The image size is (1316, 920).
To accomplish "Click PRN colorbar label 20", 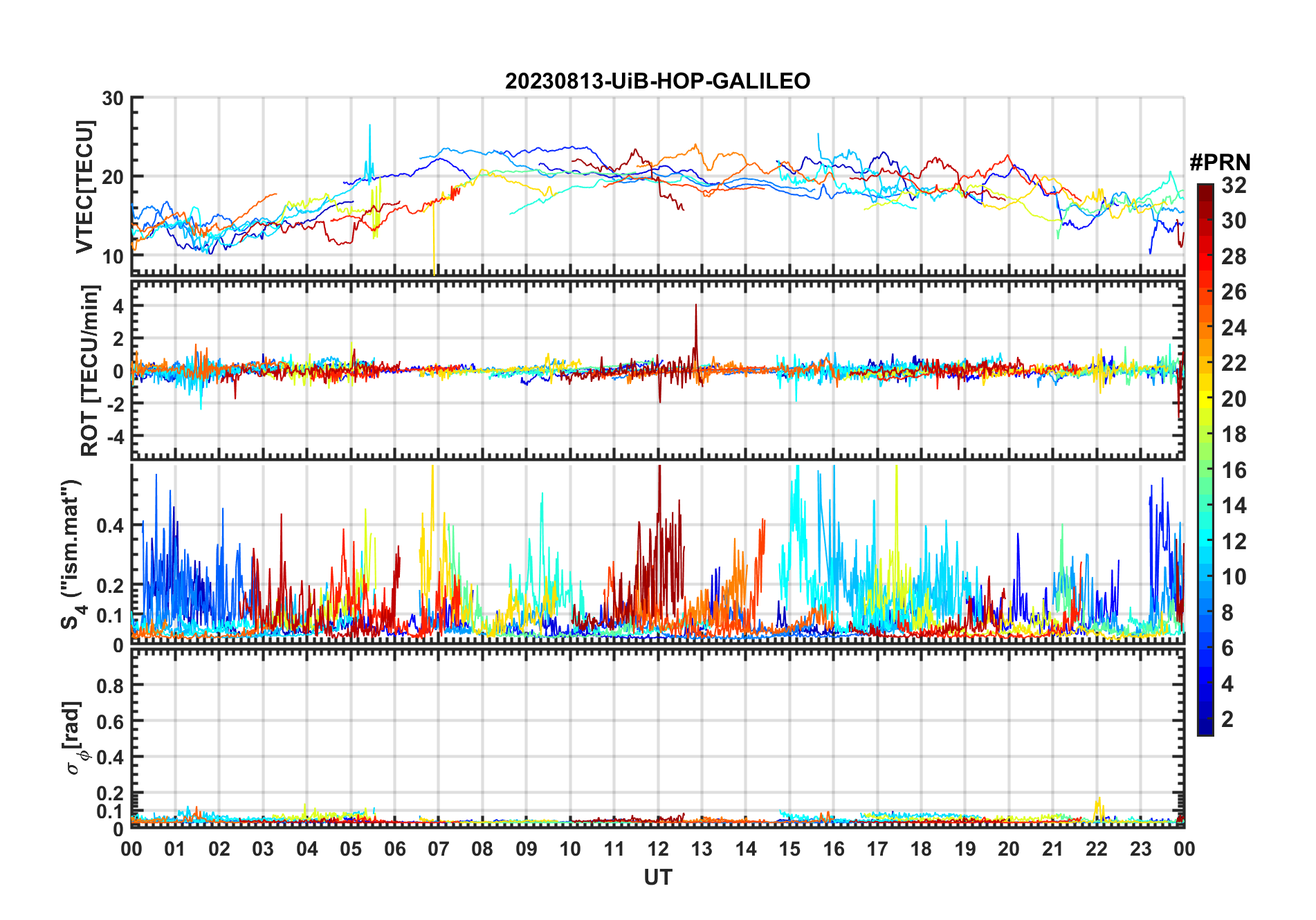I will point(1234,399).
